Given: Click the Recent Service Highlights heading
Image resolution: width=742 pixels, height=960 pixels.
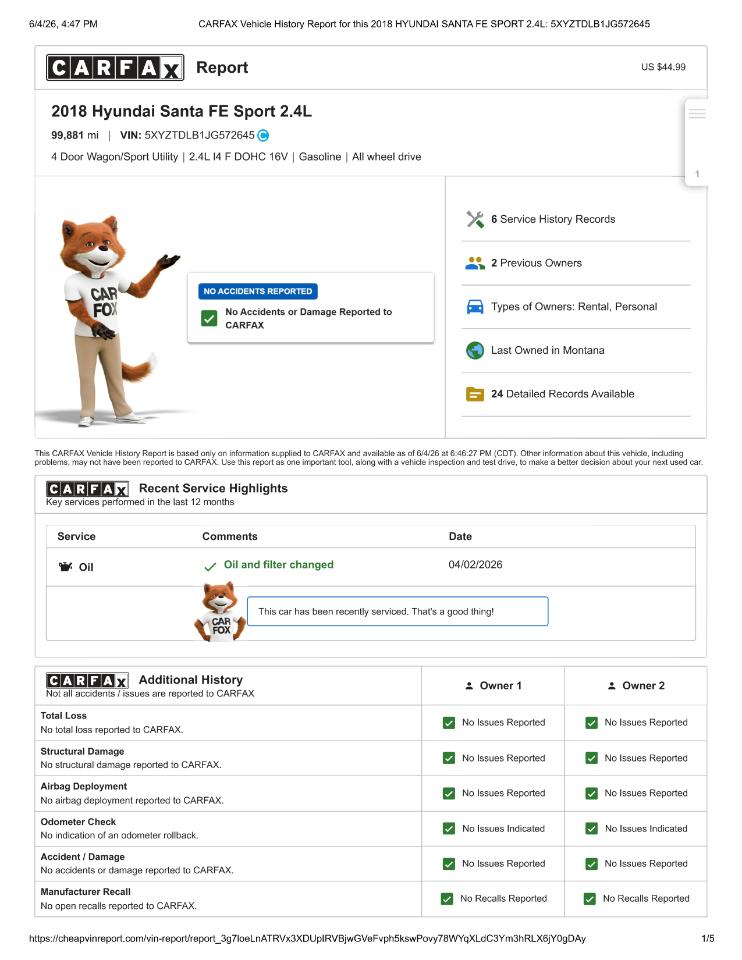Looking at the screenshot, I should click(x=213, y=488).
